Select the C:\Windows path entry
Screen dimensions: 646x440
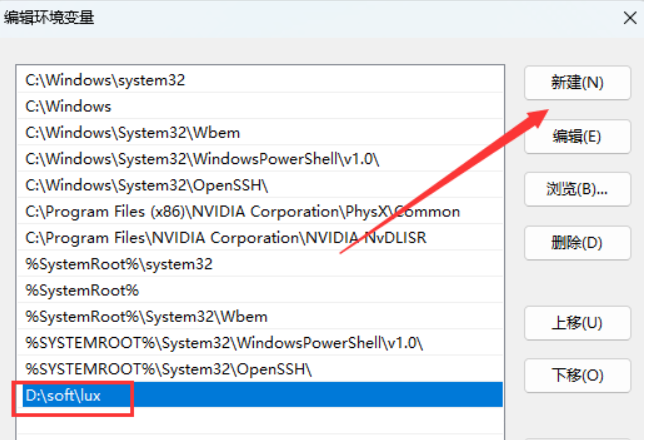tap(68, 106)
